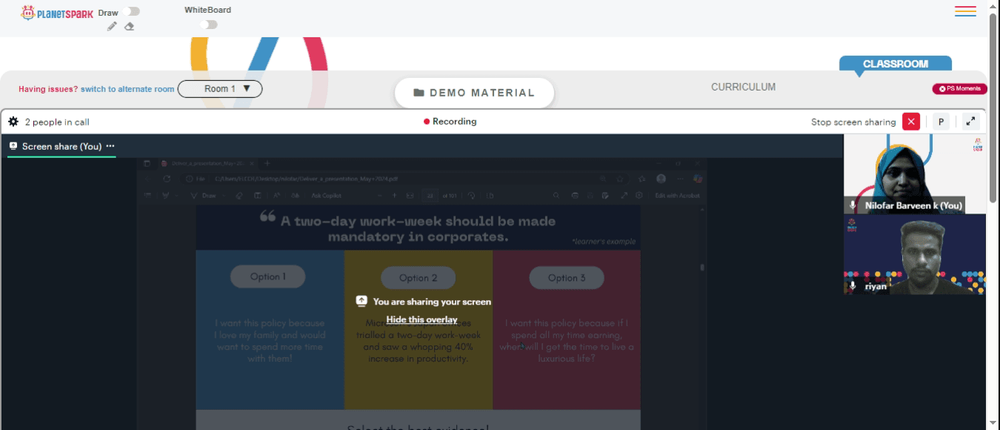
Task: Click Edit with Acrobat in shared toolbar
Action: [x=677, y=195]
